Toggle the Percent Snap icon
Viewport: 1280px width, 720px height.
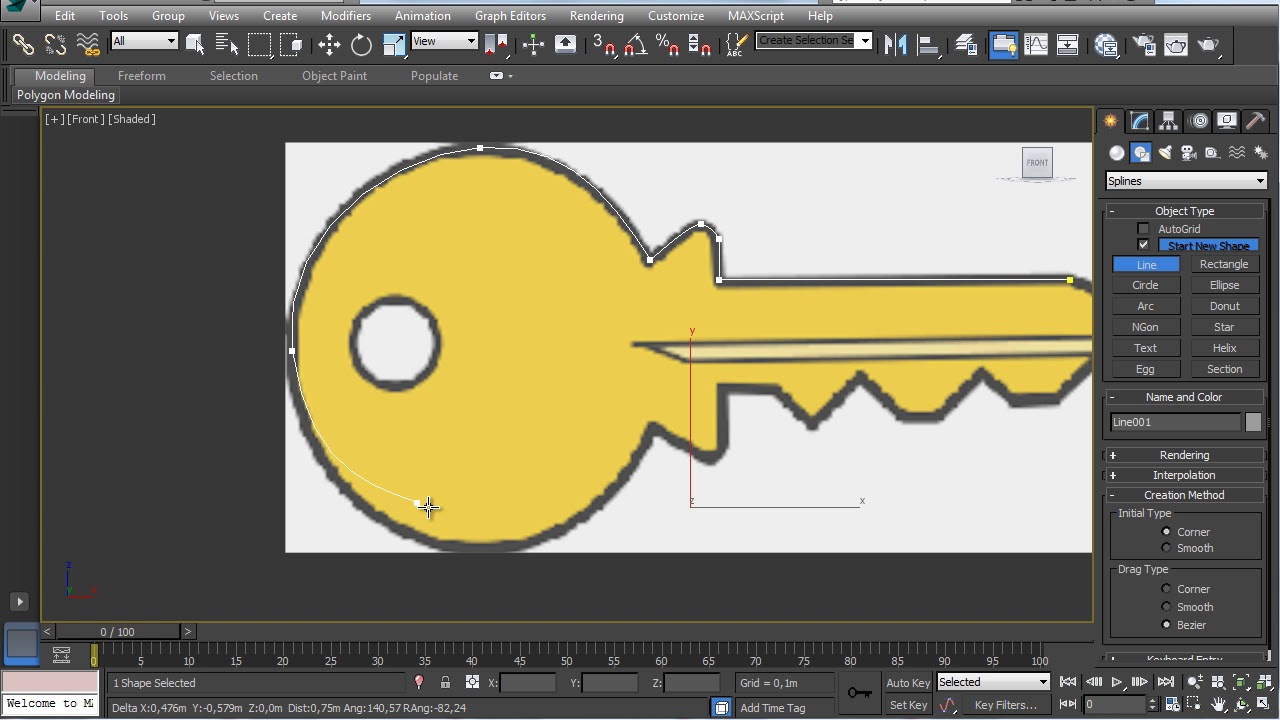pyautogui.click(x=667, y=44)
